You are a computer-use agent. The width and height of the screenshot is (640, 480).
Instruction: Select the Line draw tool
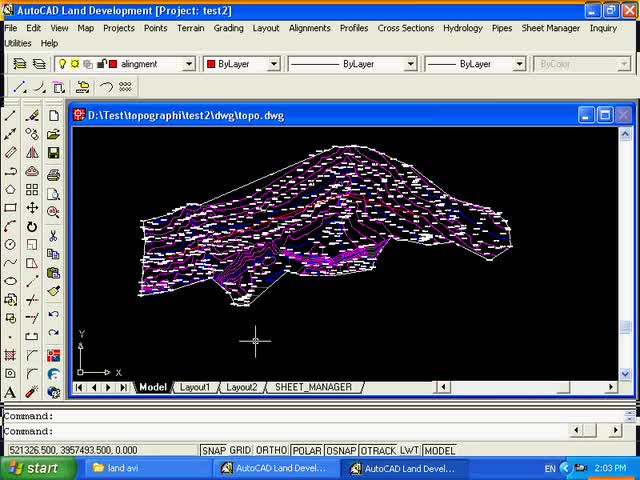10,116
